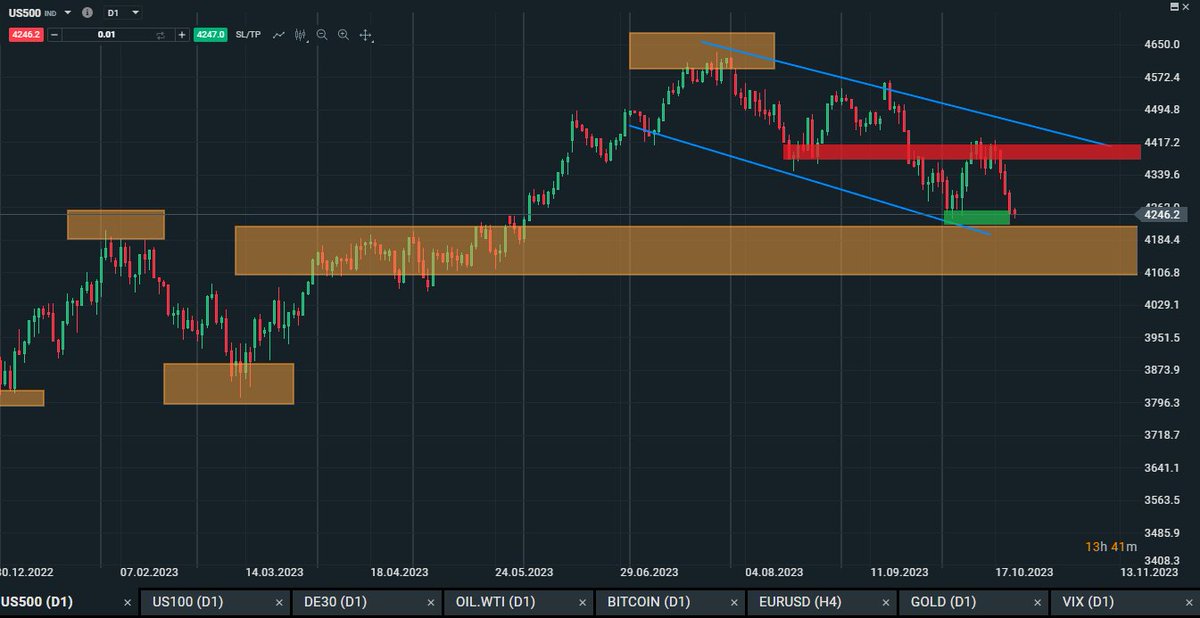The width and height of the screenshot is (1200, 618).
Task: Select the lower blue channel trendline
Action: (x=810, y=181)
